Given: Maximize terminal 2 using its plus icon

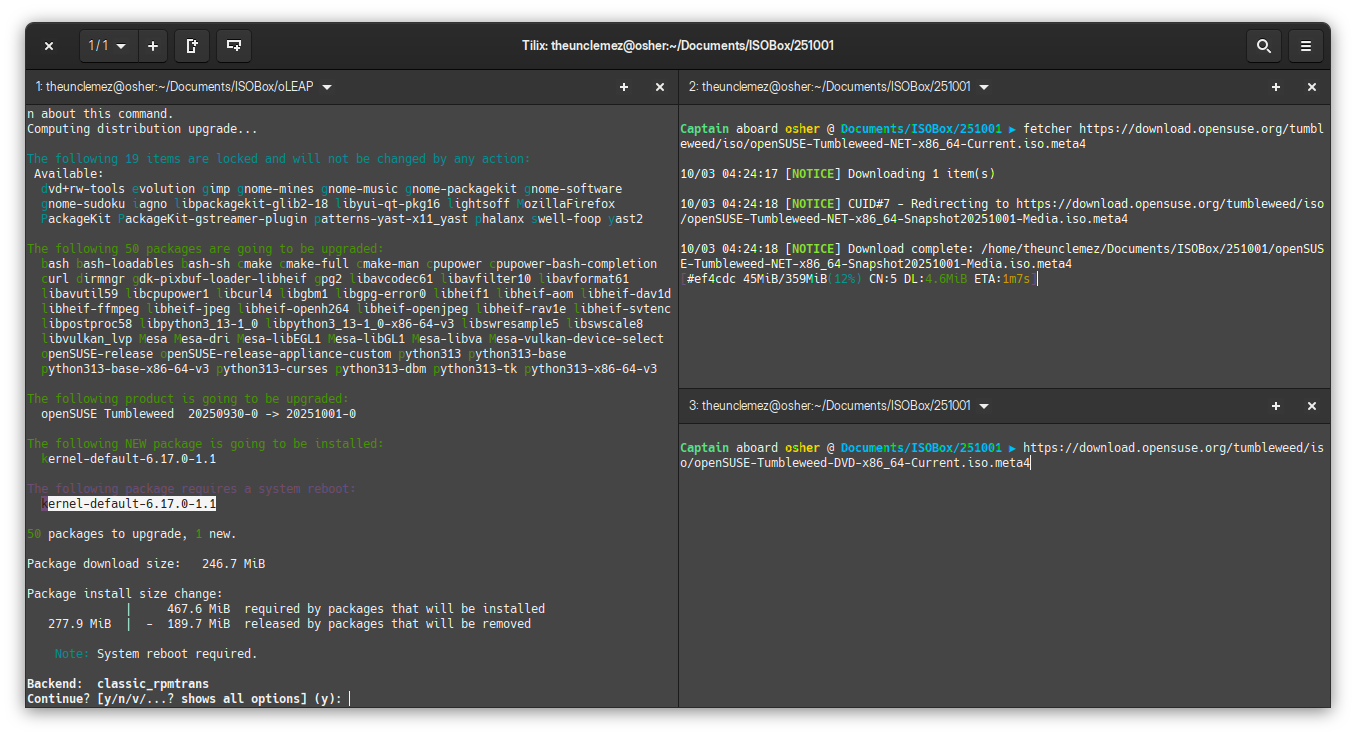Looking at the screenshot, I should 1276,87.
